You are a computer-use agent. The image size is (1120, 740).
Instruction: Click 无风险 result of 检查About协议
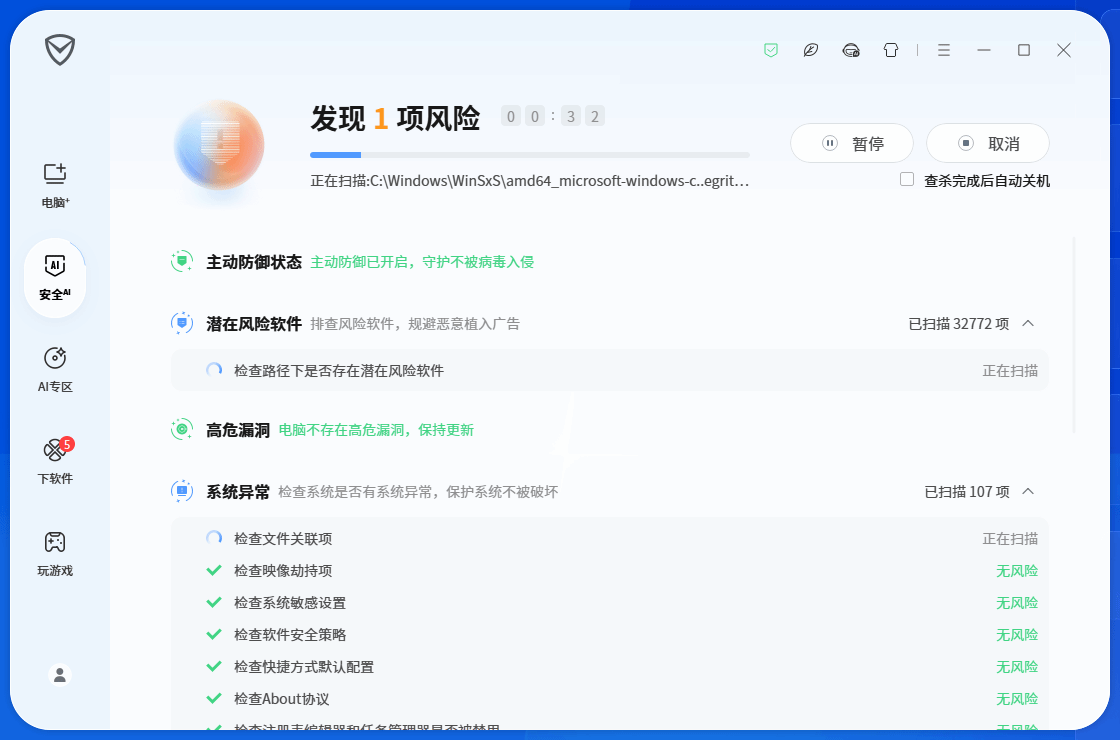tap(1017, 699)
